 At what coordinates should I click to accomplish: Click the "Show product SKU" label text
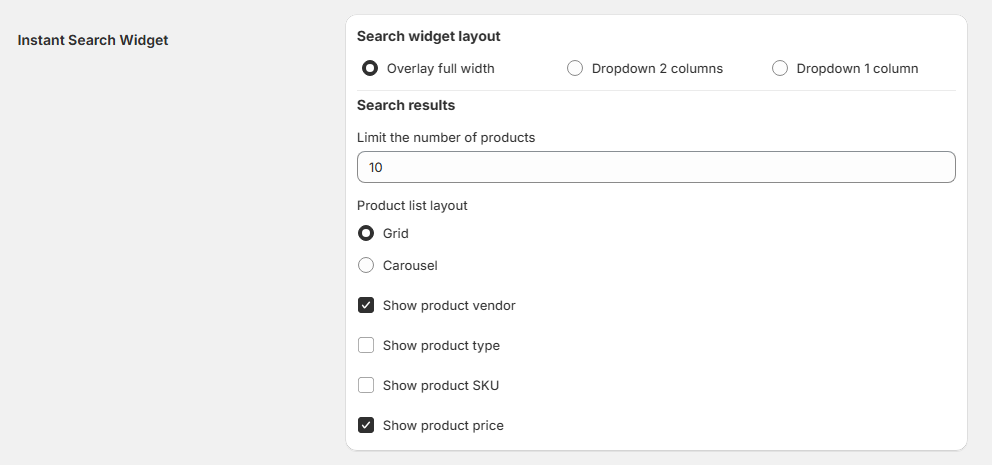coord(440,385)
